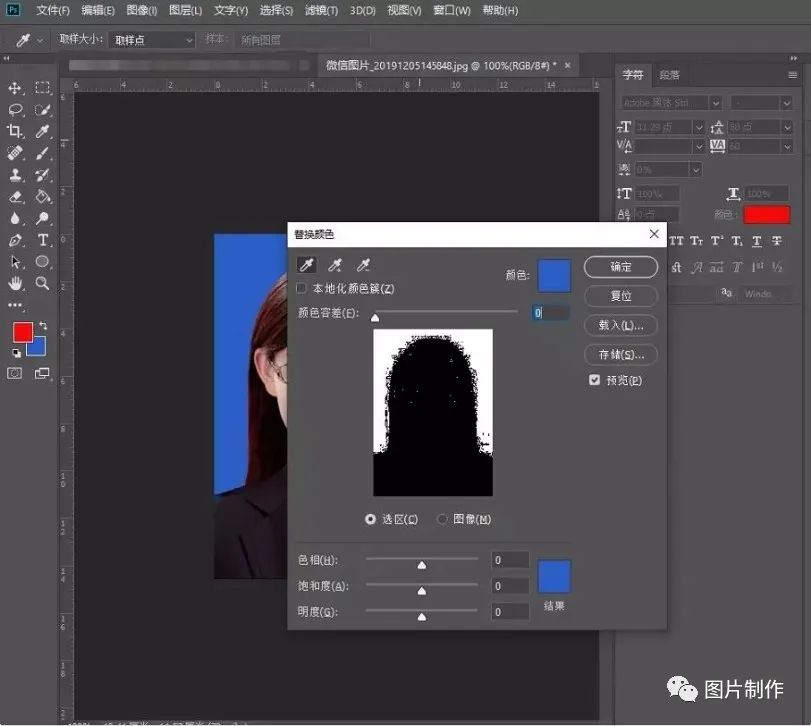Uncheck the 预览 preview checkbox
The width and height of the screenshot is (811, 726).
pos(595,380)
